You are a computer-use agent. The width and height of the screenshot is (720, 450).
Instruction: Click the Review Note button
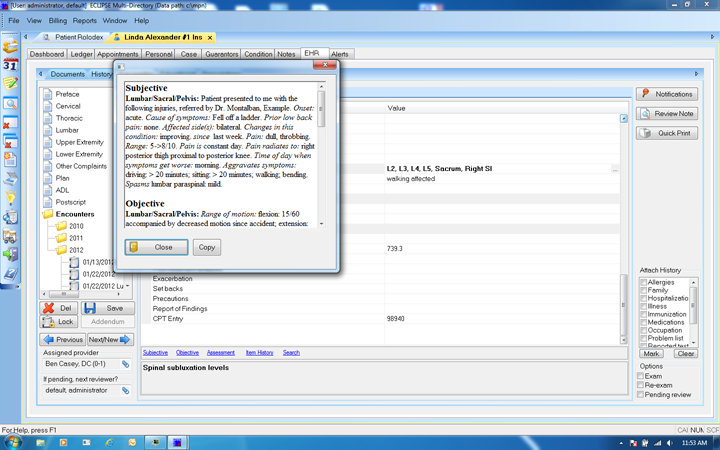click(x=667, y=113)
